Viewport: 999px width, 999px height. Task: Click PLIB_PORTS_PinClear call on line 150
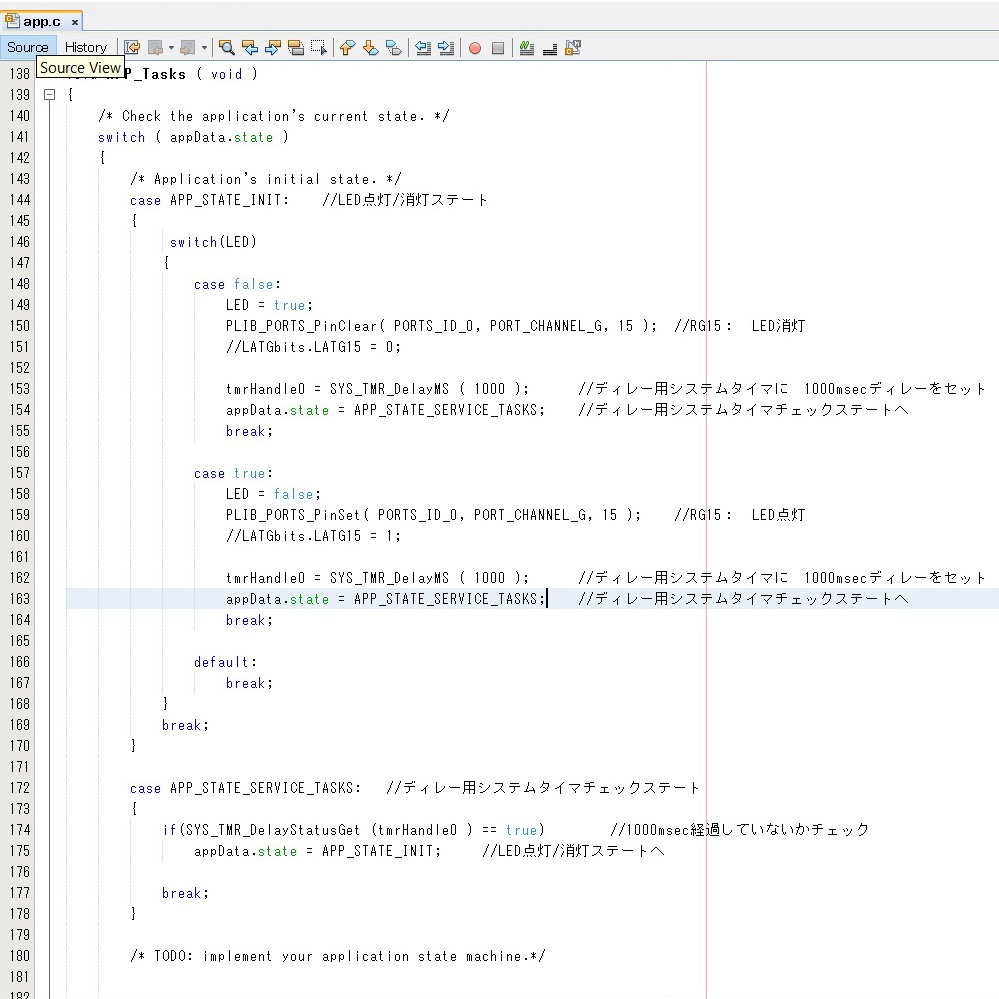(441, 326)
